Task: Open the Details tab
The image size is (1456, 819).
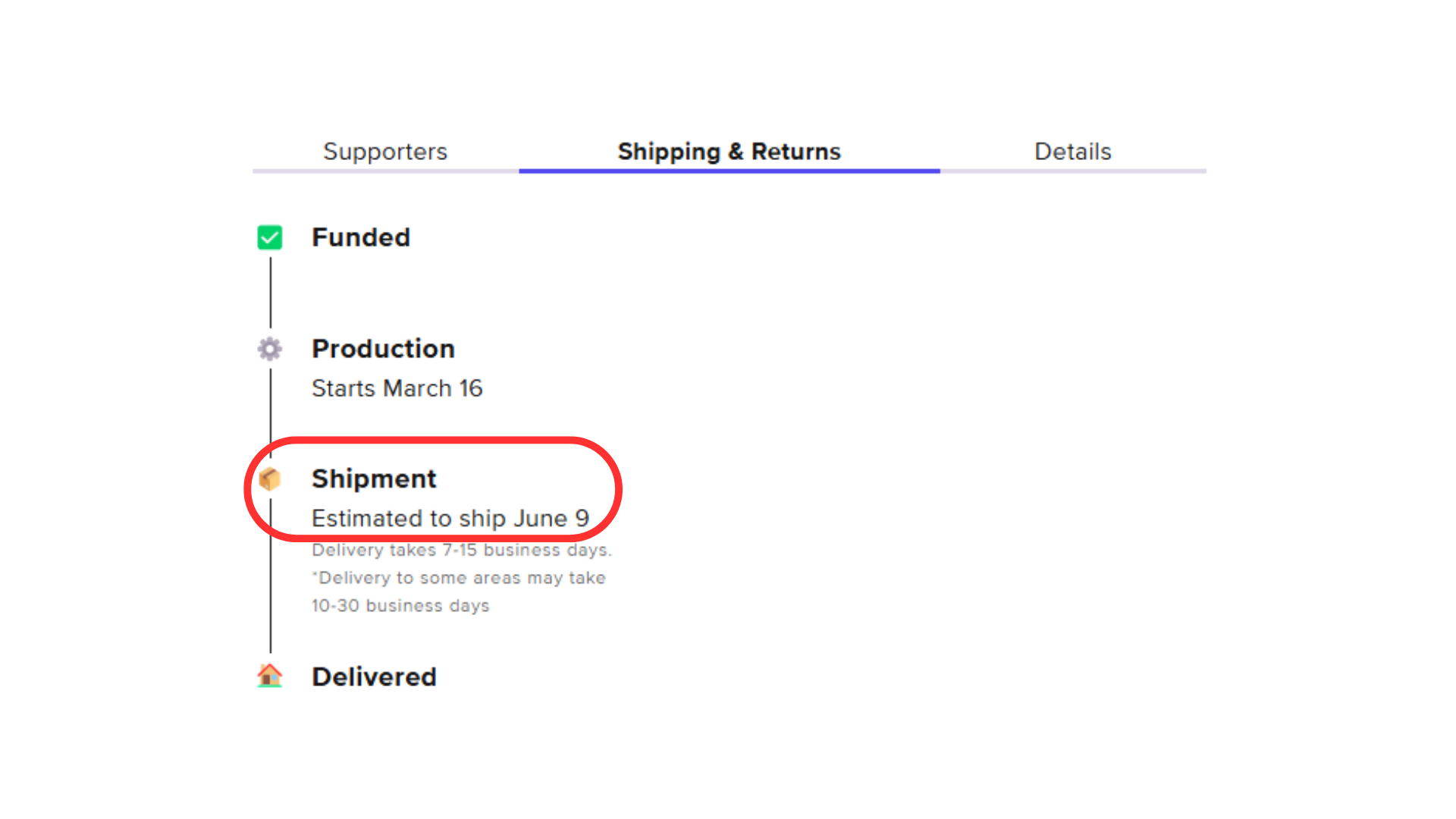Action: click(1073, 151)
